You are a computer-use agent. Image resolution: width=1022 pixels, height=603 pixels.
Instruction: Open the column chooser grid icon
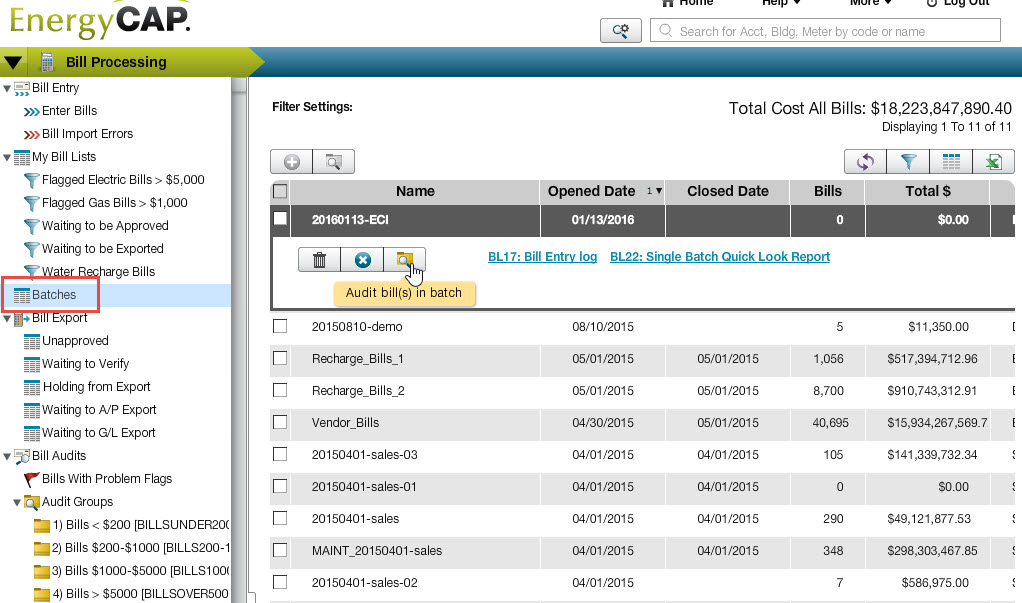(951, 162)
